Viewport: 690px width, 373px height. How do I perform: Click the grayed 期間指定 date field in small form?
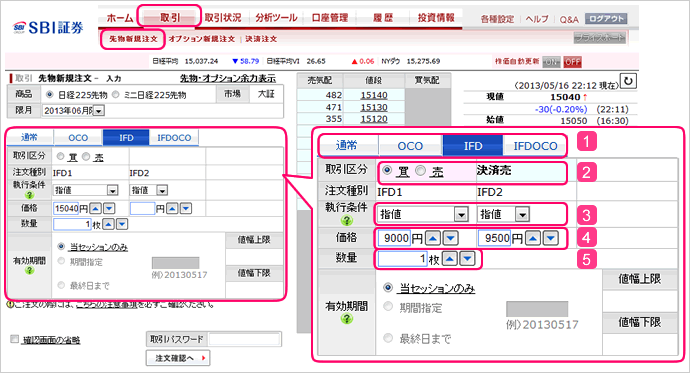pos(175,263)
